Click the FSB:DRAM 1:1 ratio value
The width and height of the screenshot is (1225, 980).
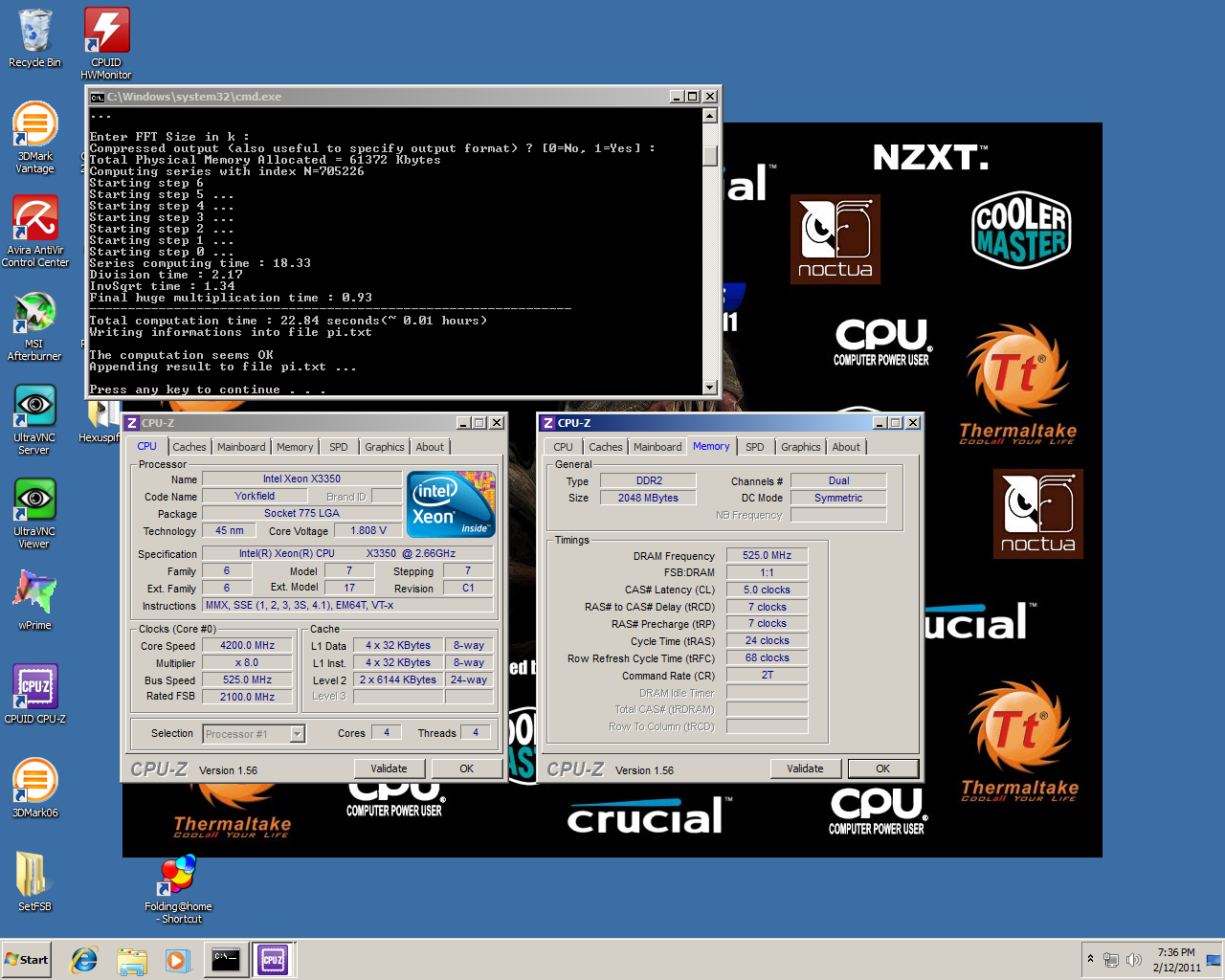(767, 572)
